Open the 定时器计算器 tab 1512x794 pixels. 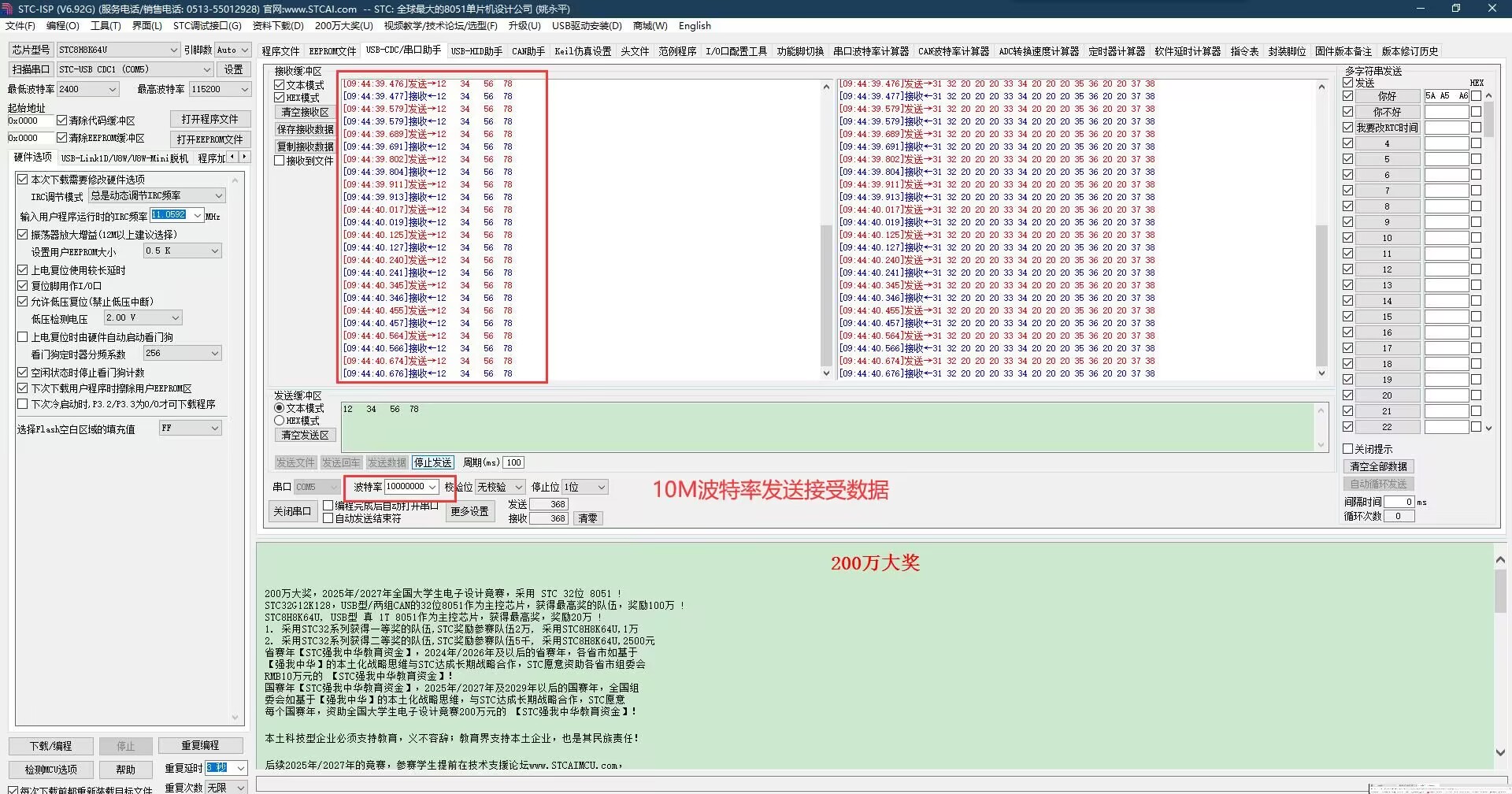pos(1117,51)
